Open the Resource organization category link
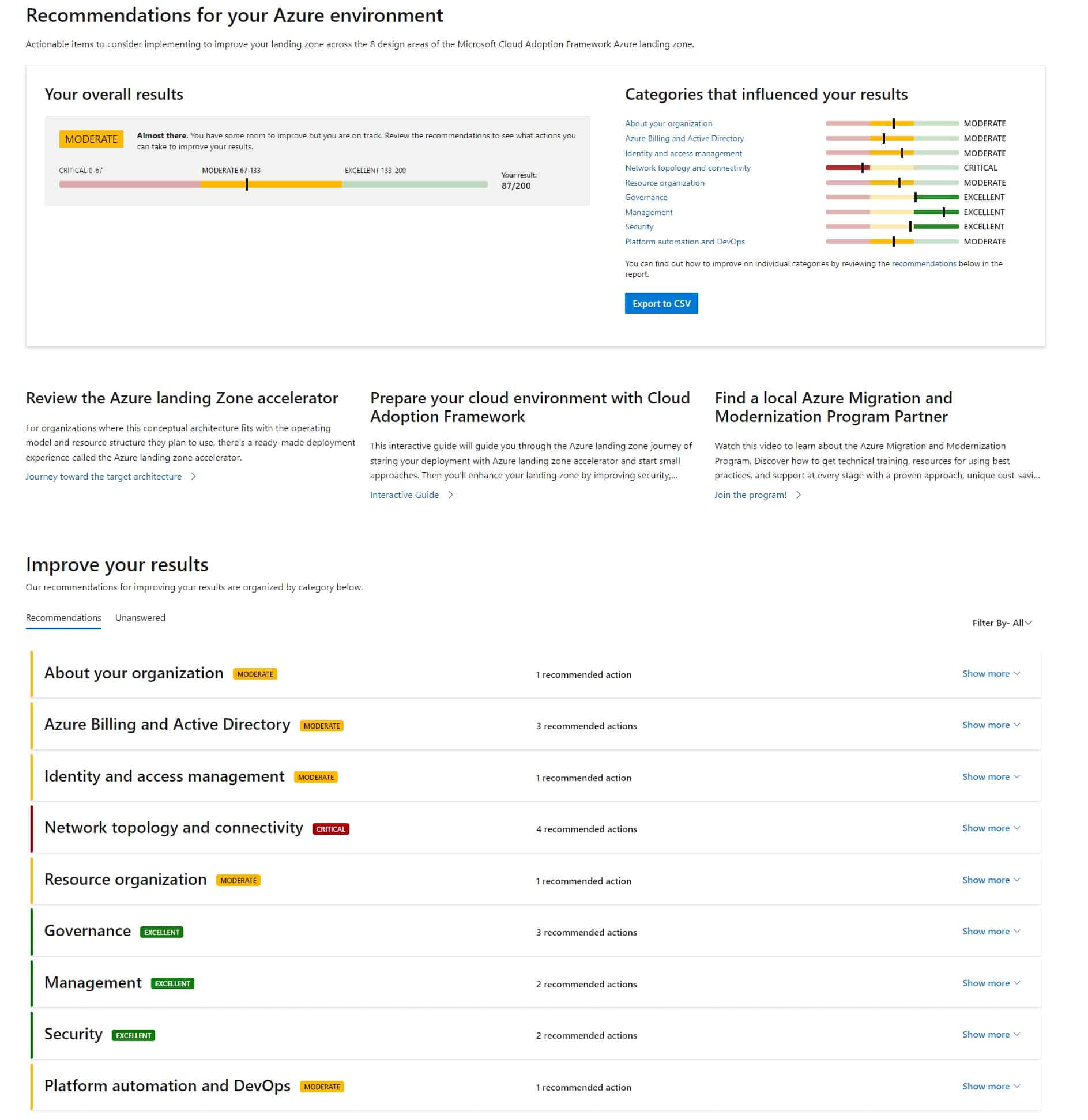This screenshot has height=1120, width=1088. point(665,183)
